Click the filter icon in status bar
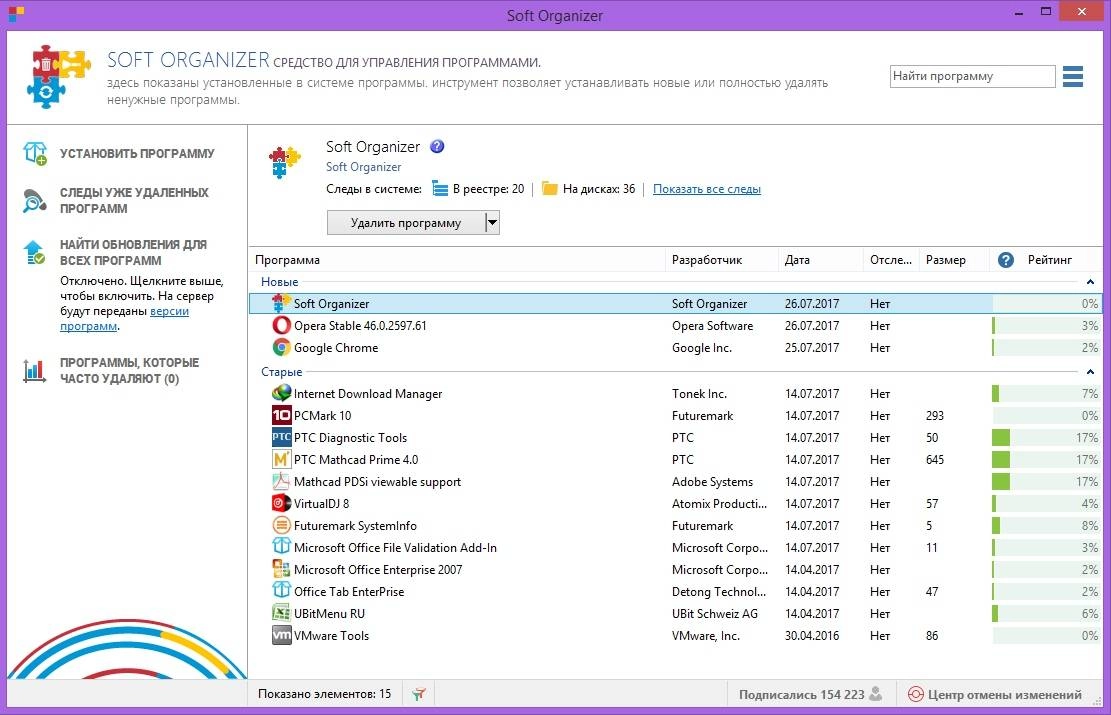This screenshot has height=715, width=1111. tap(419, 694)
